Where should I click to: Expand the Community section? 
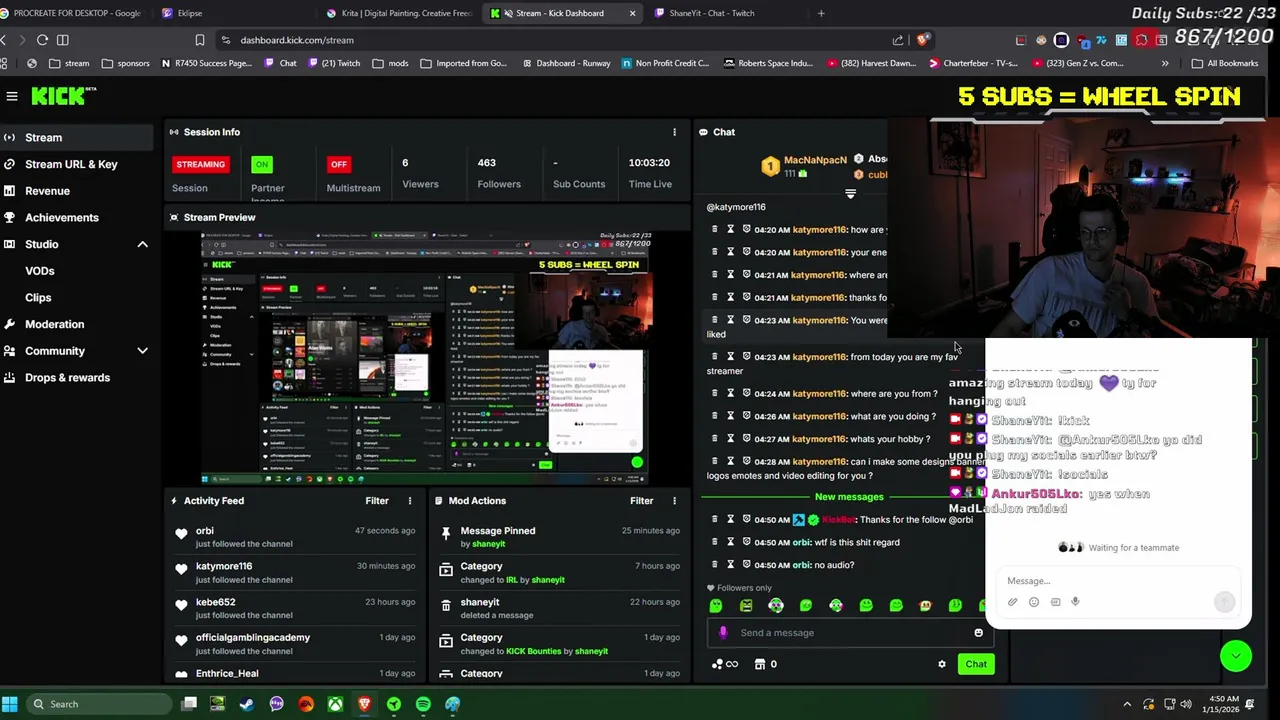pyautogui.click(x=142, y=351)
